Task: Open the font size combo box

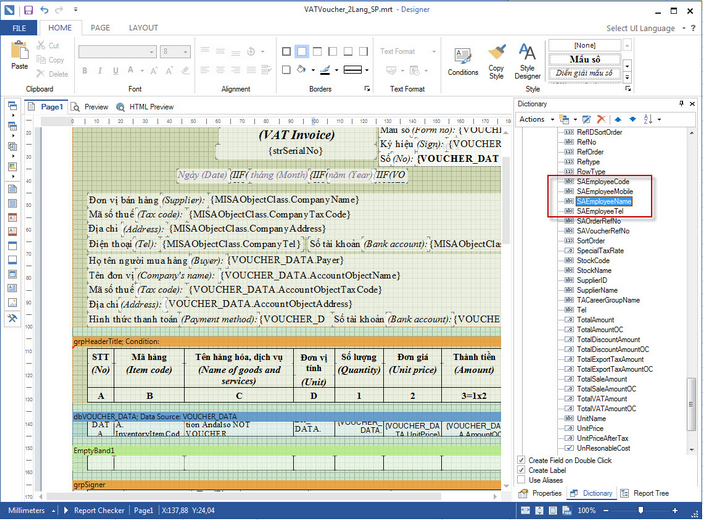Action: [x=175, y=52]
